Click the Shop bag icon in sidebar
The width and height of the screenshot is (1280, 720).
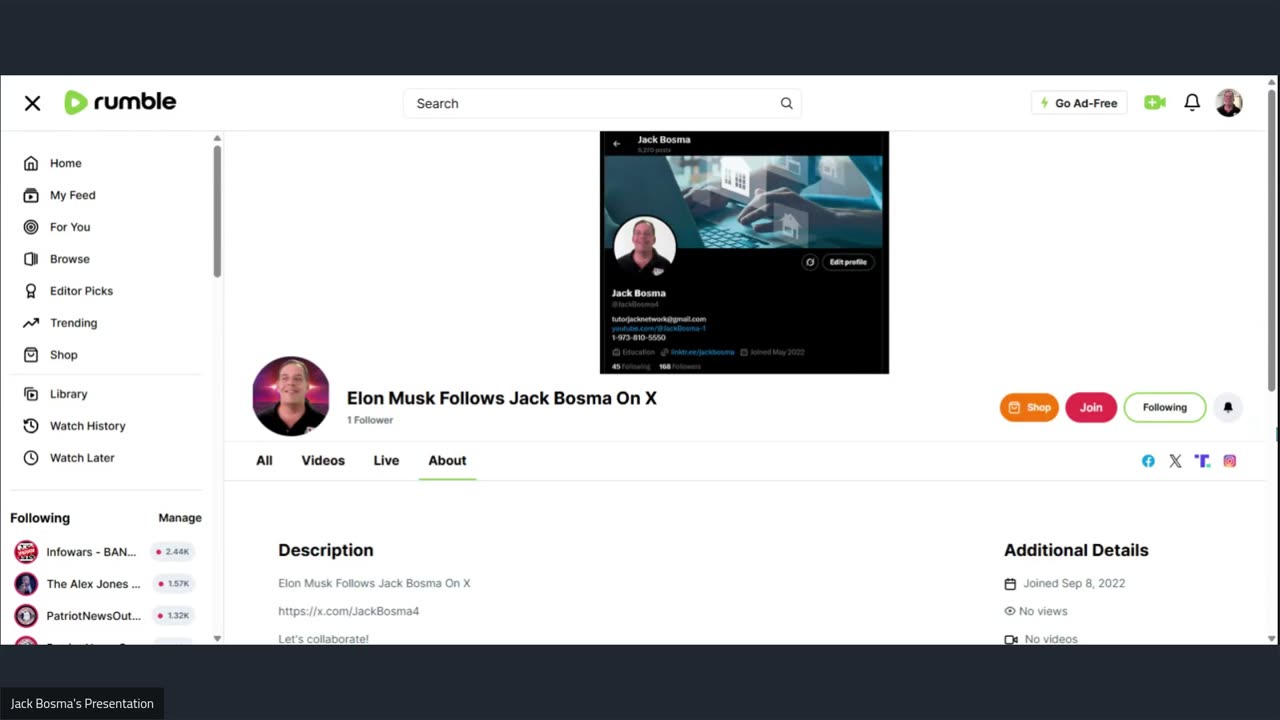pos(31,355)
